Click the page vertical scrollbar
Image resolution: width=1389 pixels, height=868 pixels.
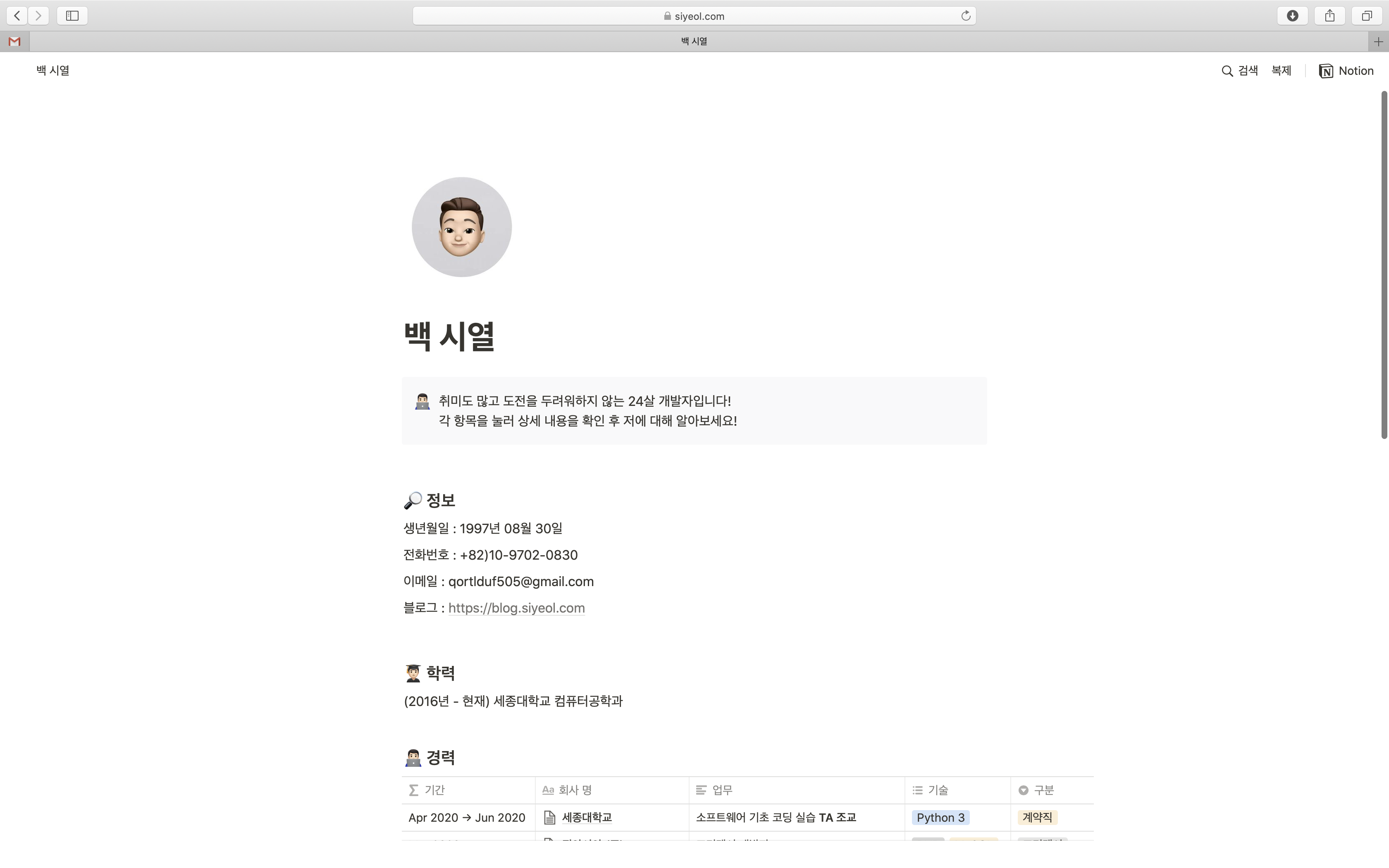click(1384, 264)
